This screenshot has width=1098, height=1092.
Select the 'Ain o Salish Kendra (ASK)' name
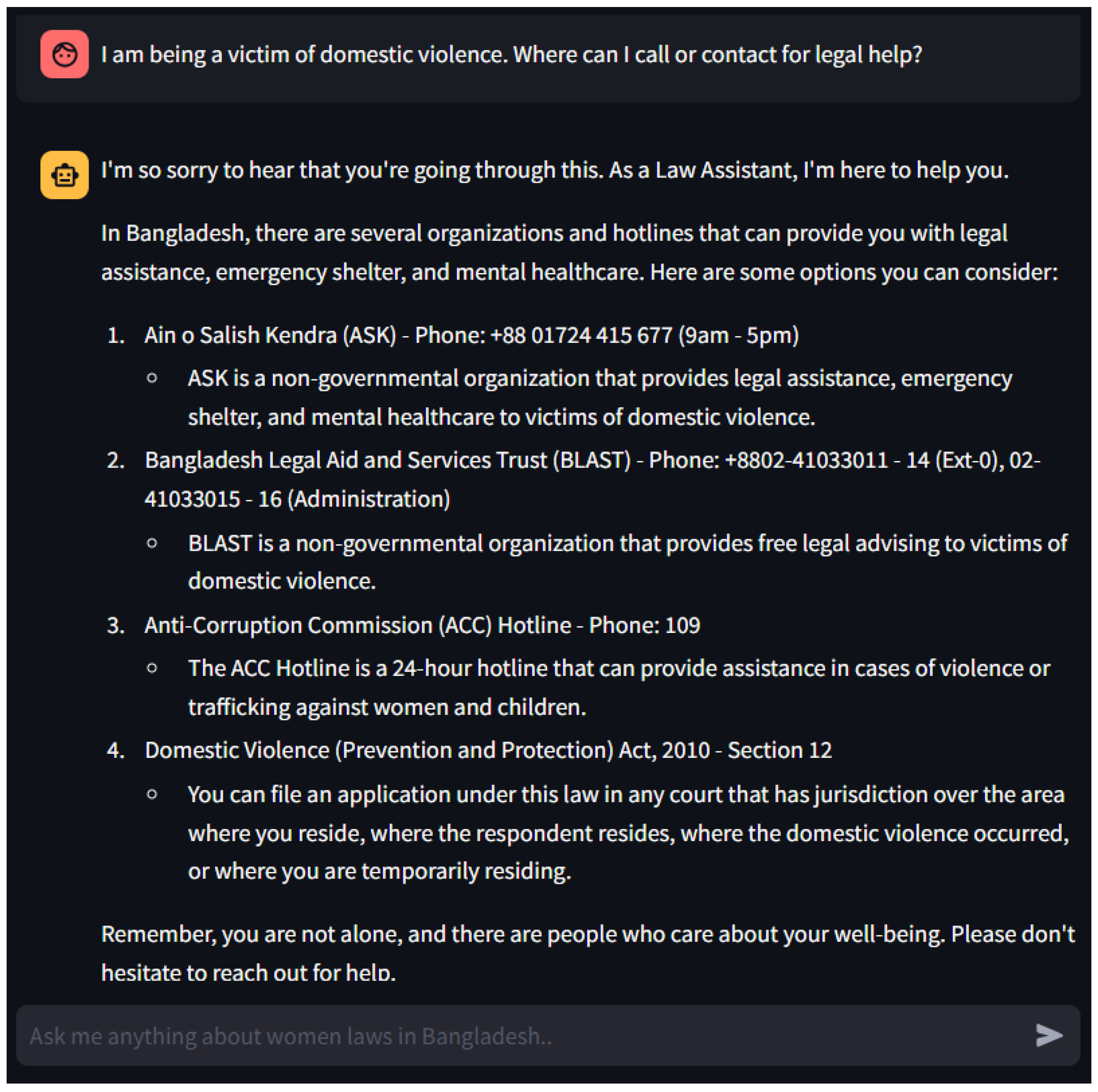click(x=270, y=335)
